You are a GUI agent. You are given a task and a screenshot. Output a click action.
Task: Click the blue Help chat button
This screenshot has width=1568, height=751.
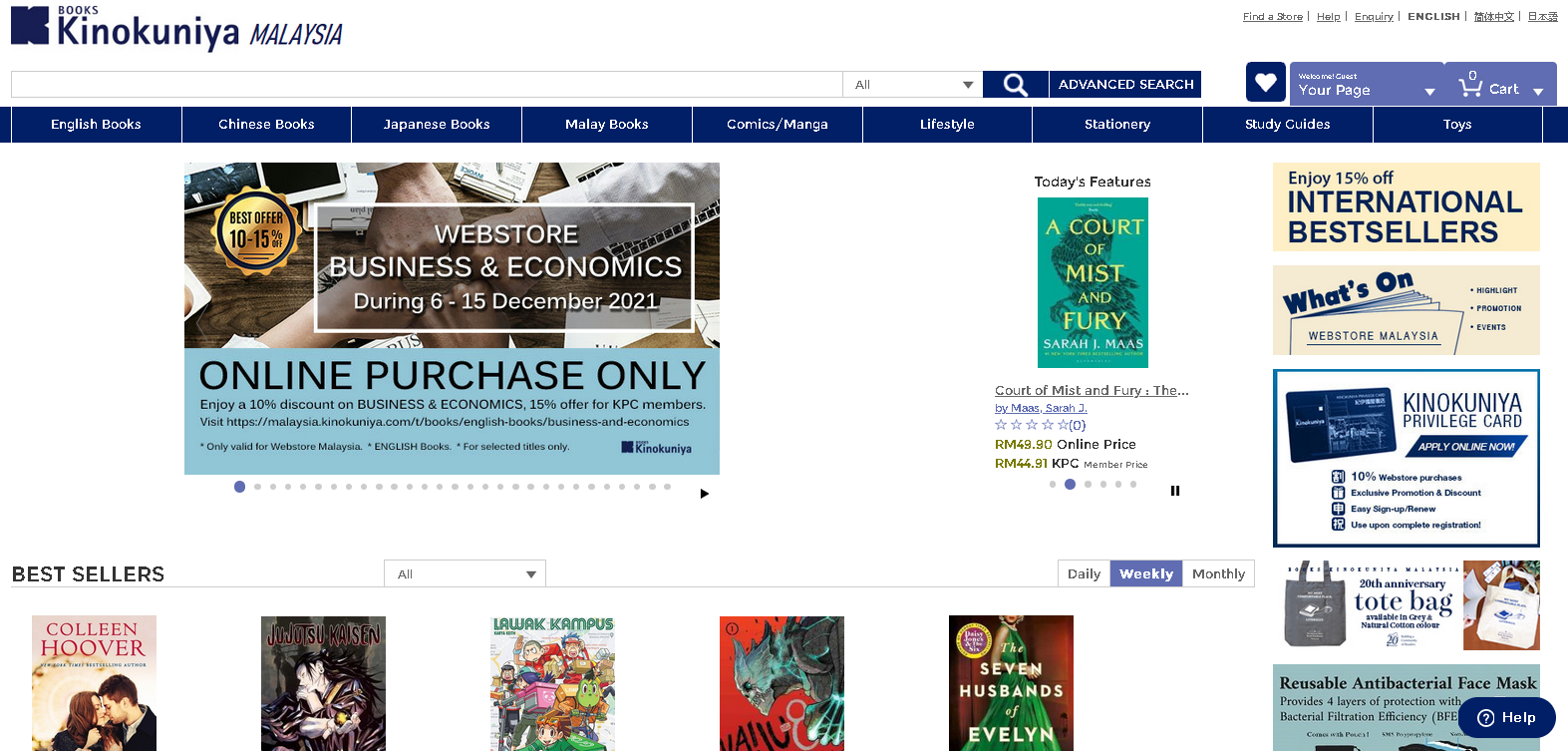pyautogui.click(x=1506, y=717)
